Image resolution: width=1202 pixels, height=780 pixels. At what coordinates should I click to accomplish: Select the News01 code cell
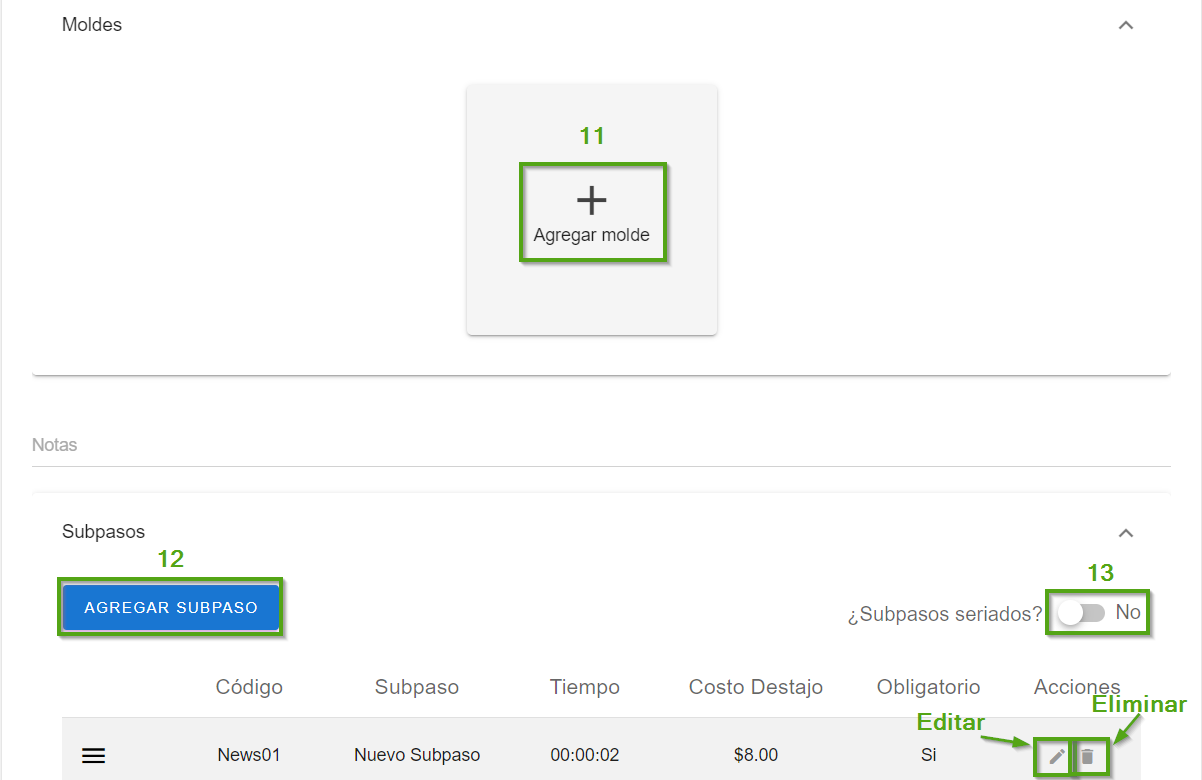[x=249, y=755]
